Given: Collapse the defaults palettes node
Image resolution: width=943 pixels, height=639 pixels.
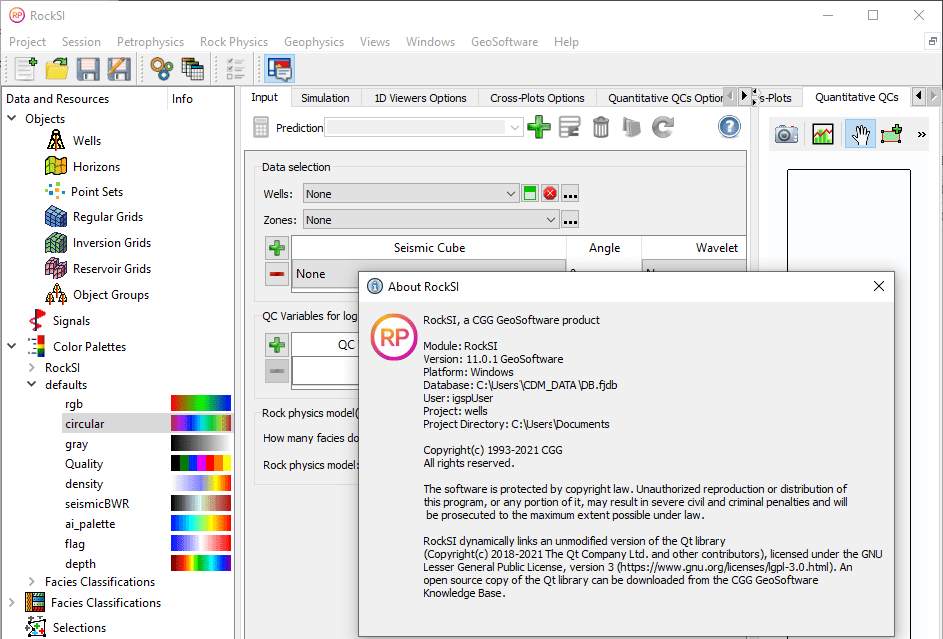Looking at the screenshot, I should click(x=32, y=384).
